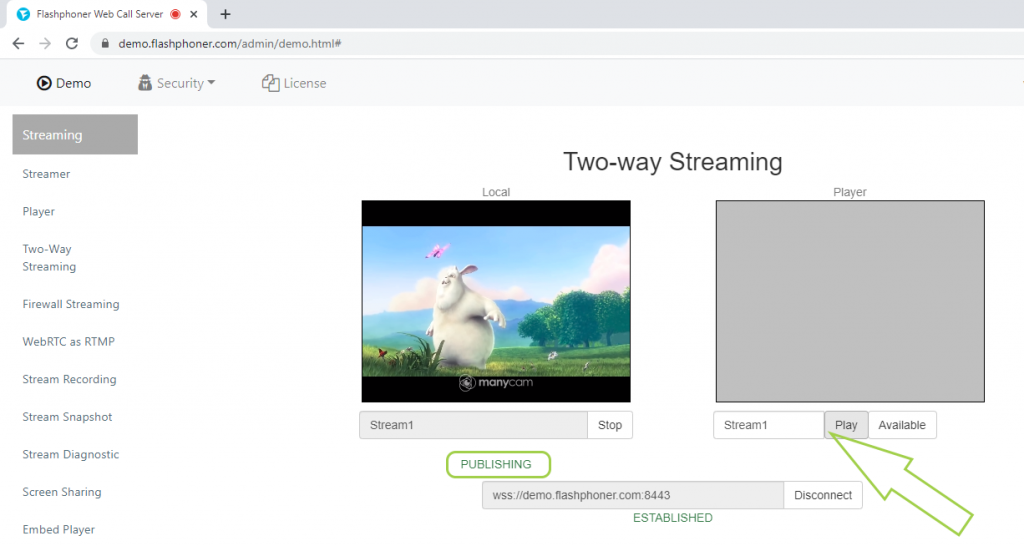The image size is (1024, 546).
Task: Open the Stream Snapshot sidebar item
Action: click(67, 417)
